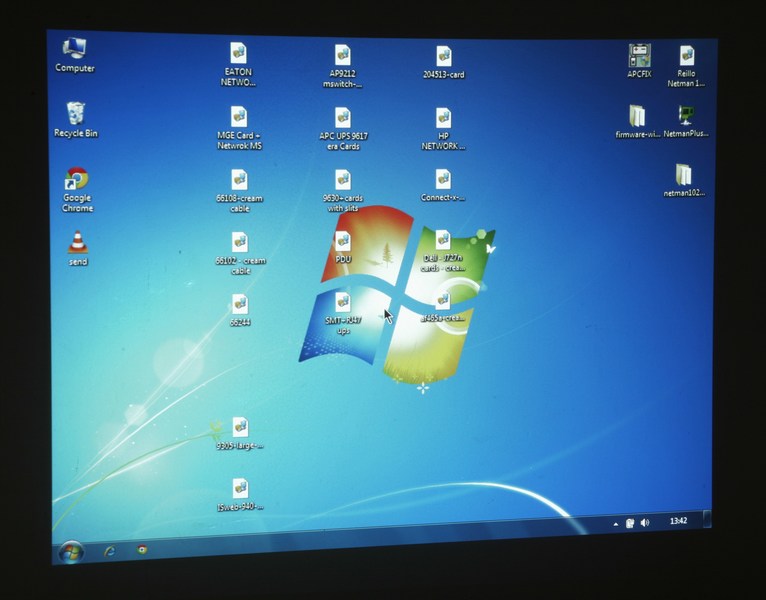Select the PDU file icon
This screenshot has width=766, height=600.
343,248
